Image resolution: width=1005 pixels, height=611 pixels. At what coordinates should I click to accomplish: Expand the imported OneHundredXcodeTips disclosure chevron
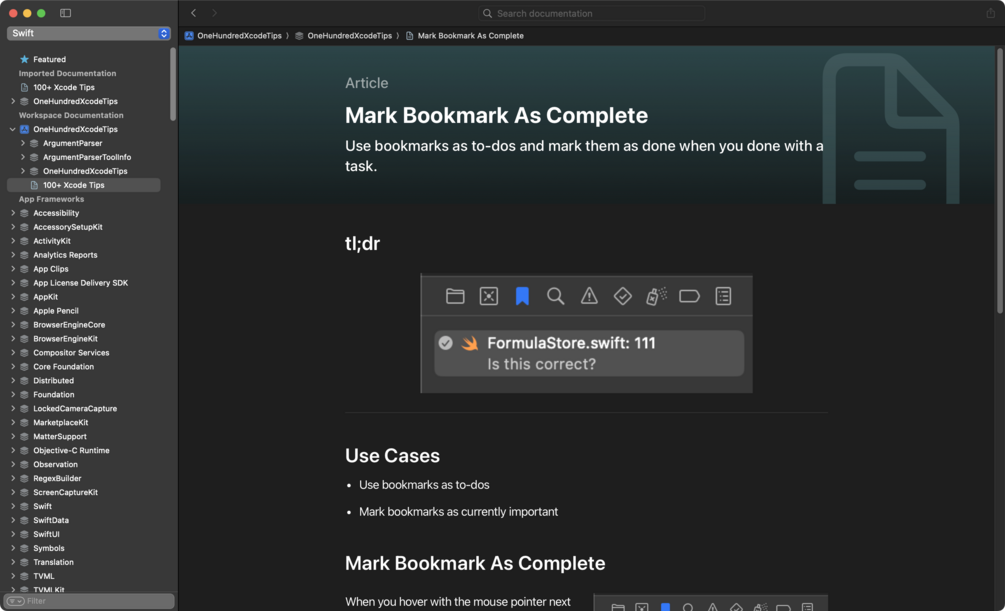click(x=13, y=101)
